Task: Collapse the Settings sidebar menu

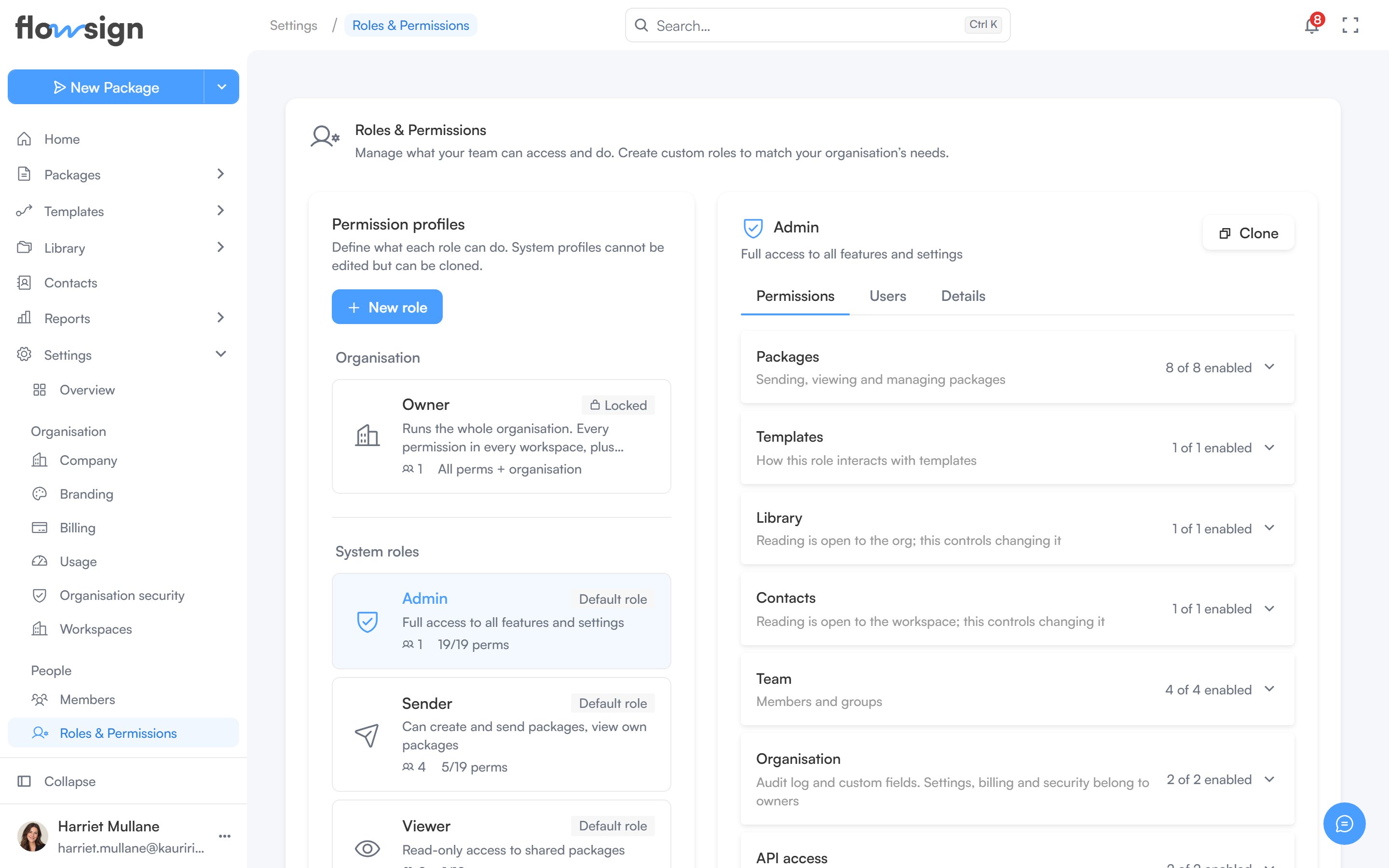Action: pos(221,354)
